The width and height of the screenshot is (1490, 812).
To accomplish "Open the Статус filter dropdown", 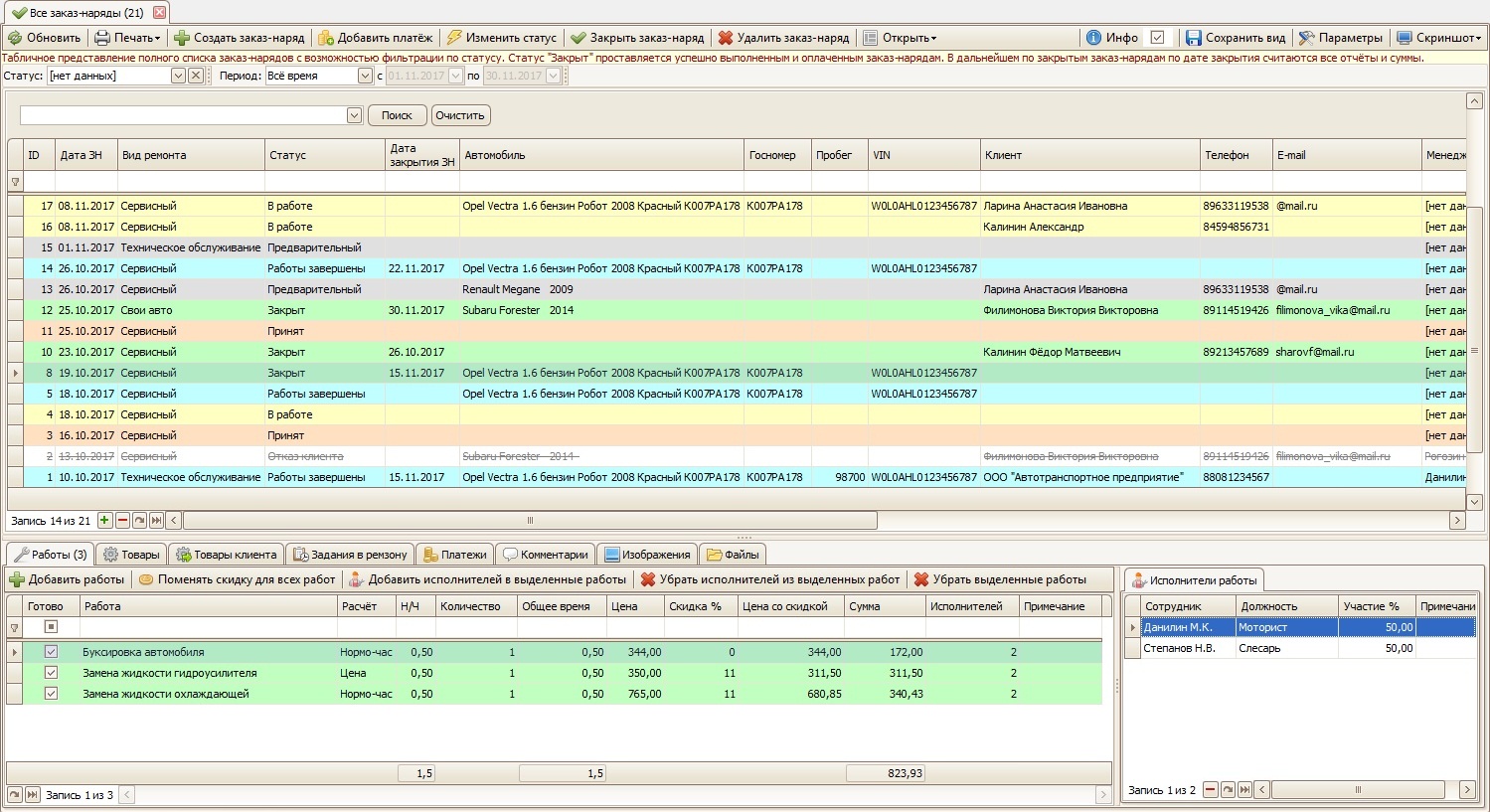I will click(178, 76).
